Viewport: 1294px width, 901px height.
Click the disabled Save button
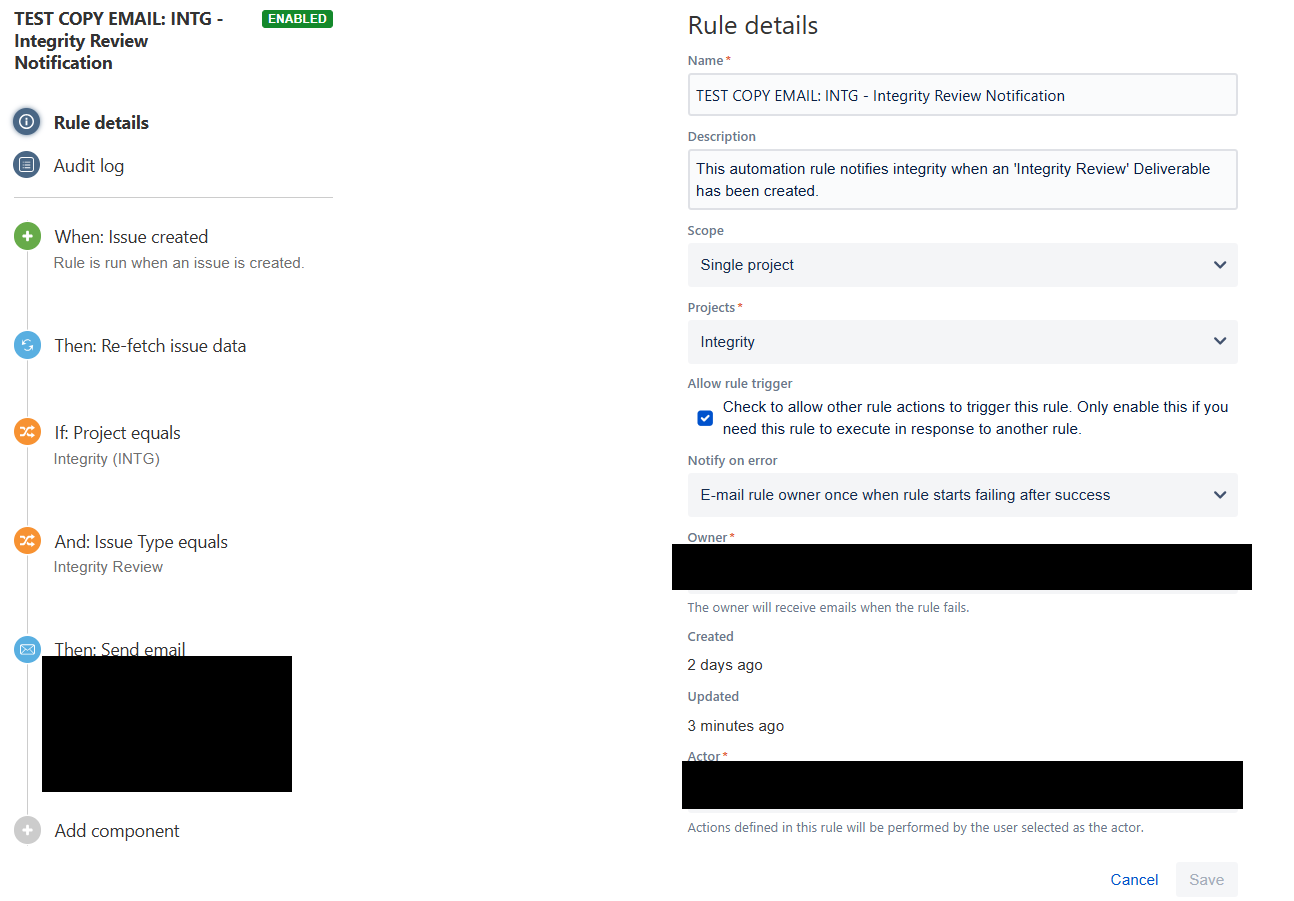[1206, 880]
